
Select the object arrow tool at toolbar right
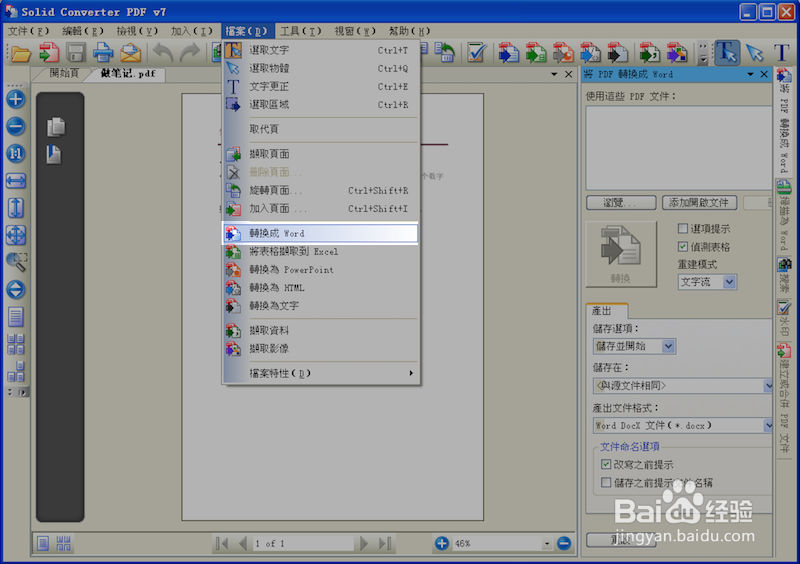coord(755,53)
